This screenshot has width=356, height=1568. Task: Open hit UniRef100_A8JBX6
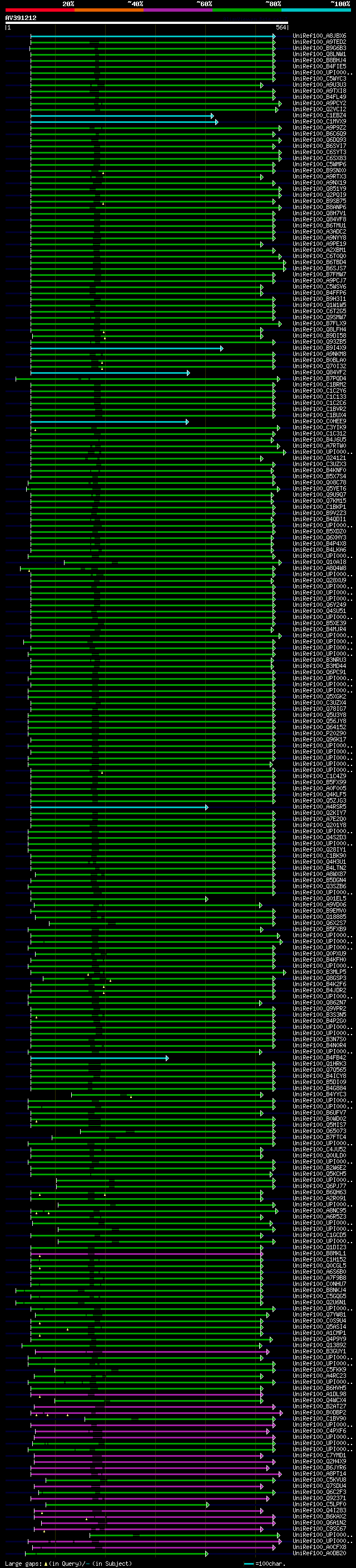pos(319,36)
